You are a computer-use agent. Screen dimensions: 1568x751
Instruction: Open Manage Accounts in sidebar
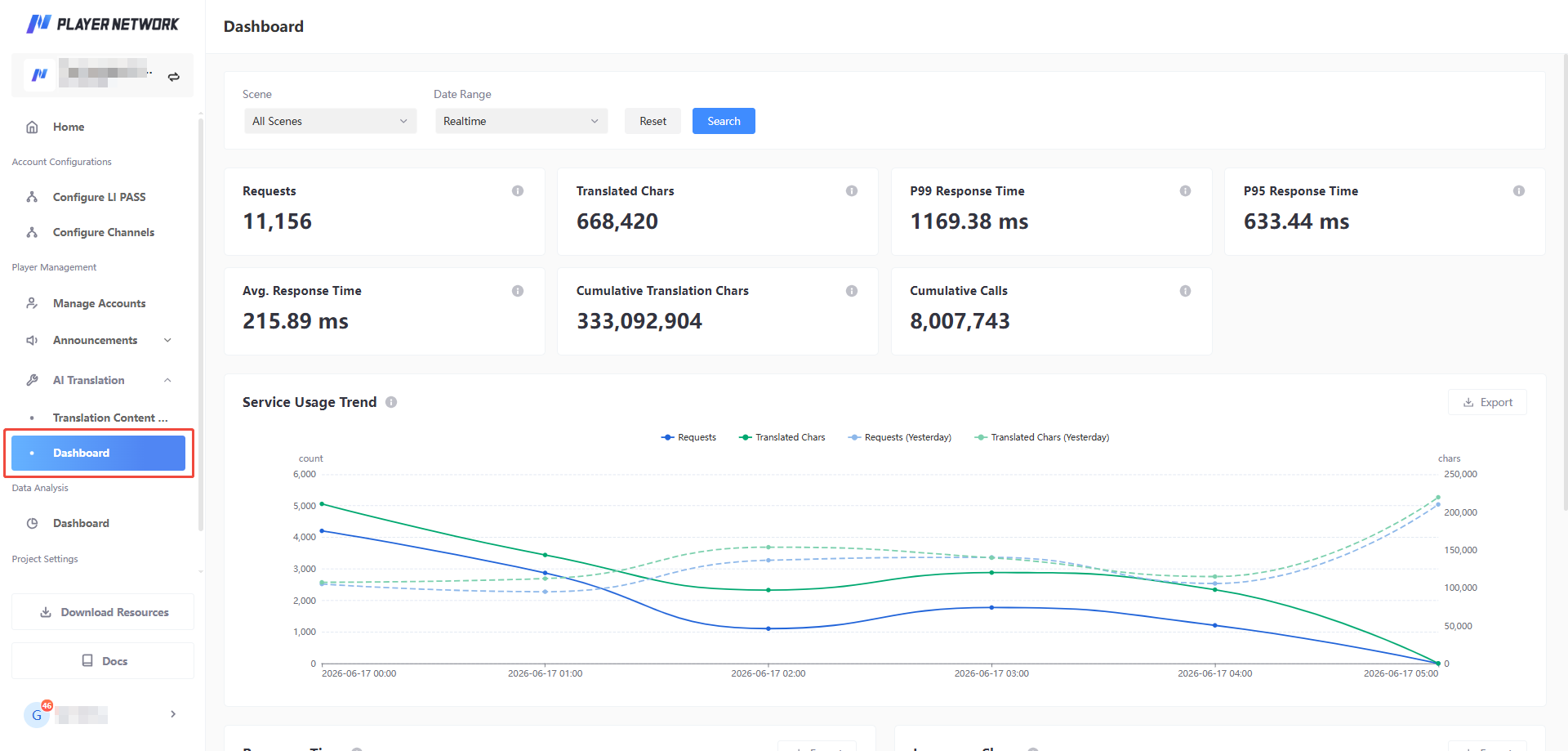coord(99,303)
